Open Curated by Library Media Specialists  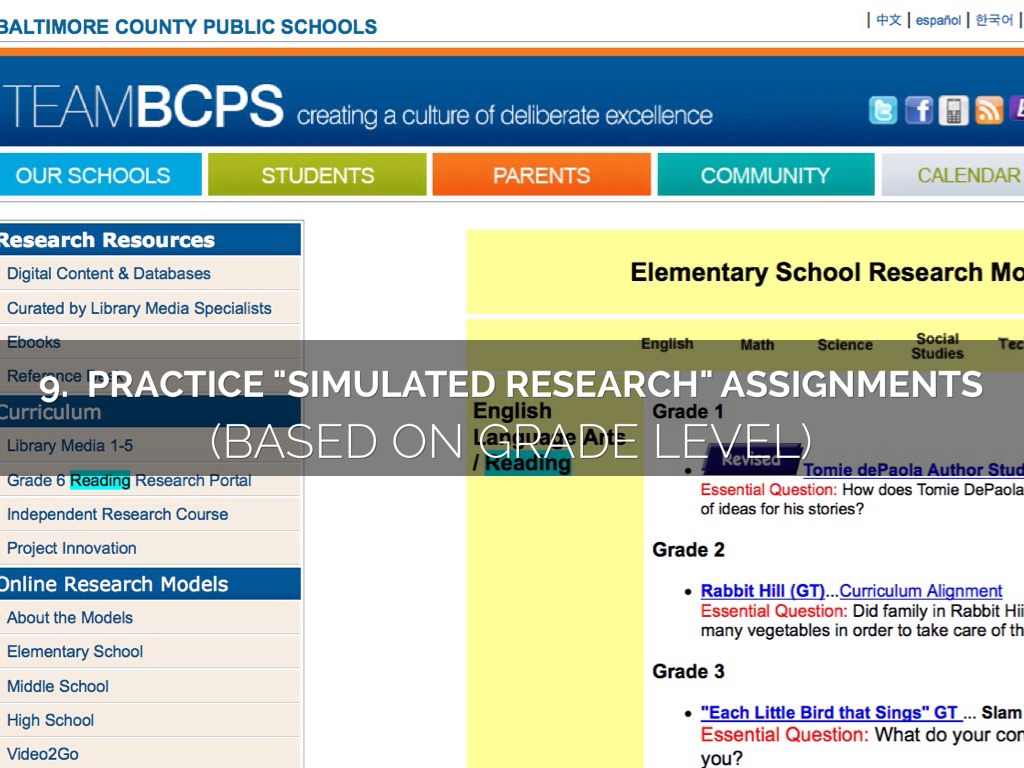click(x=139, y=308)
